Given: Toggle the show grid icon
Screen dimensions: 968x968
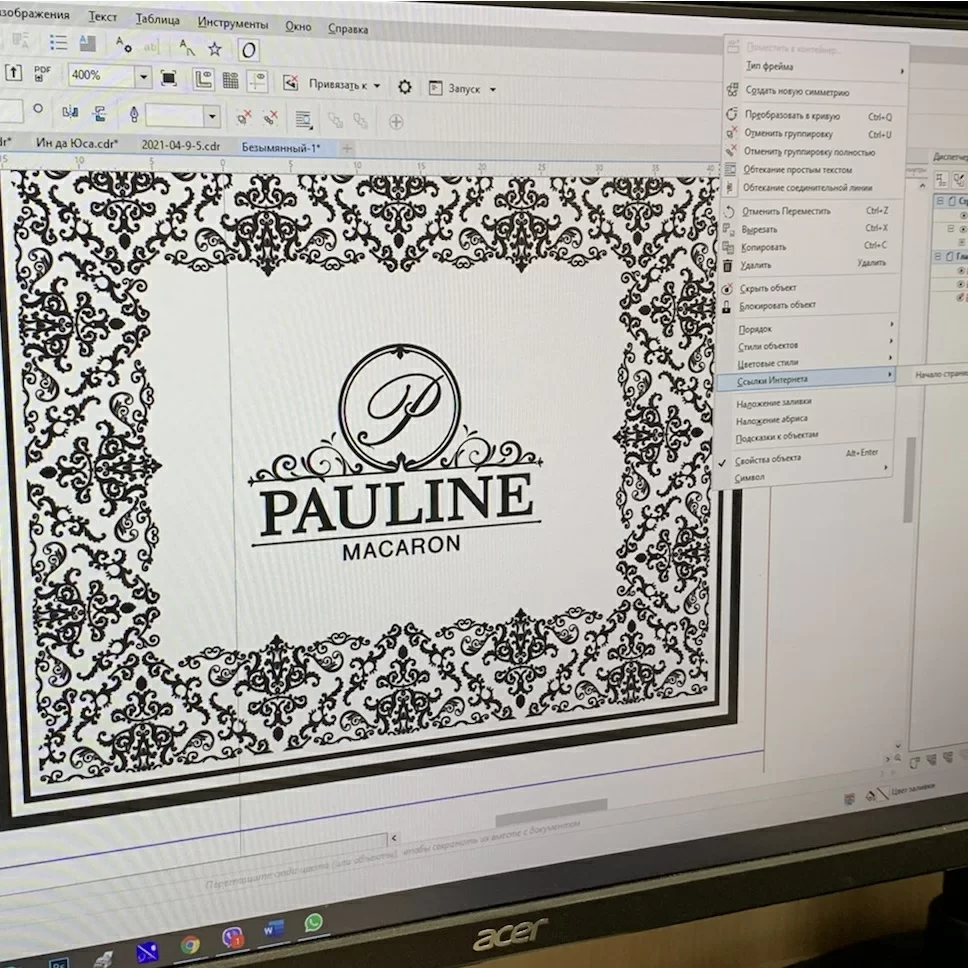Looking at the screenshot, I should (230, 80).
